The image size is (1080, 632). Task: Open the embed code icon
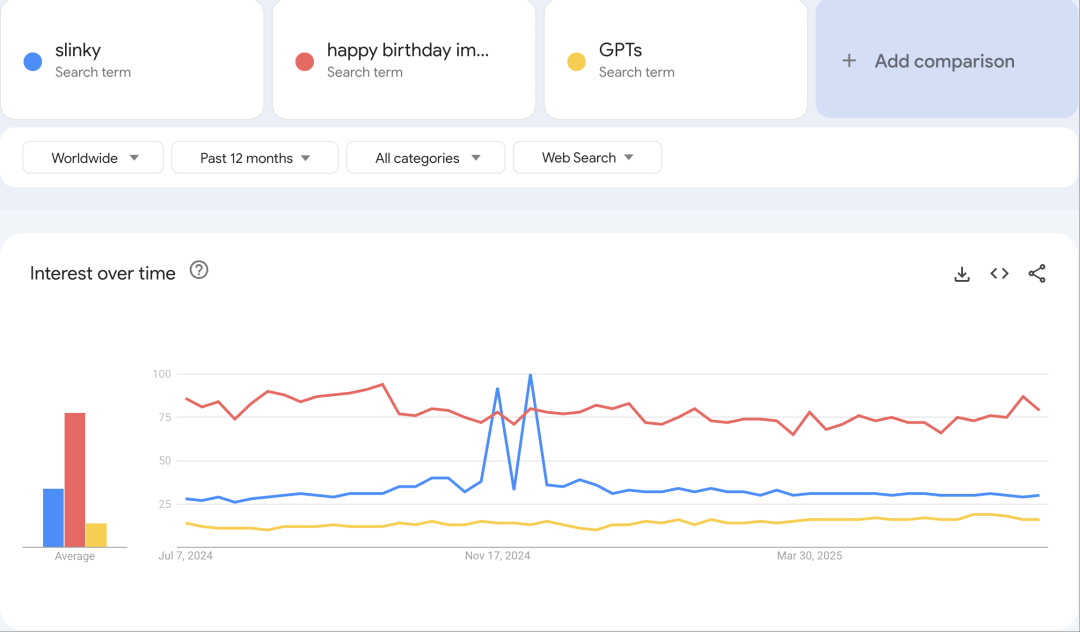[999, 274]
